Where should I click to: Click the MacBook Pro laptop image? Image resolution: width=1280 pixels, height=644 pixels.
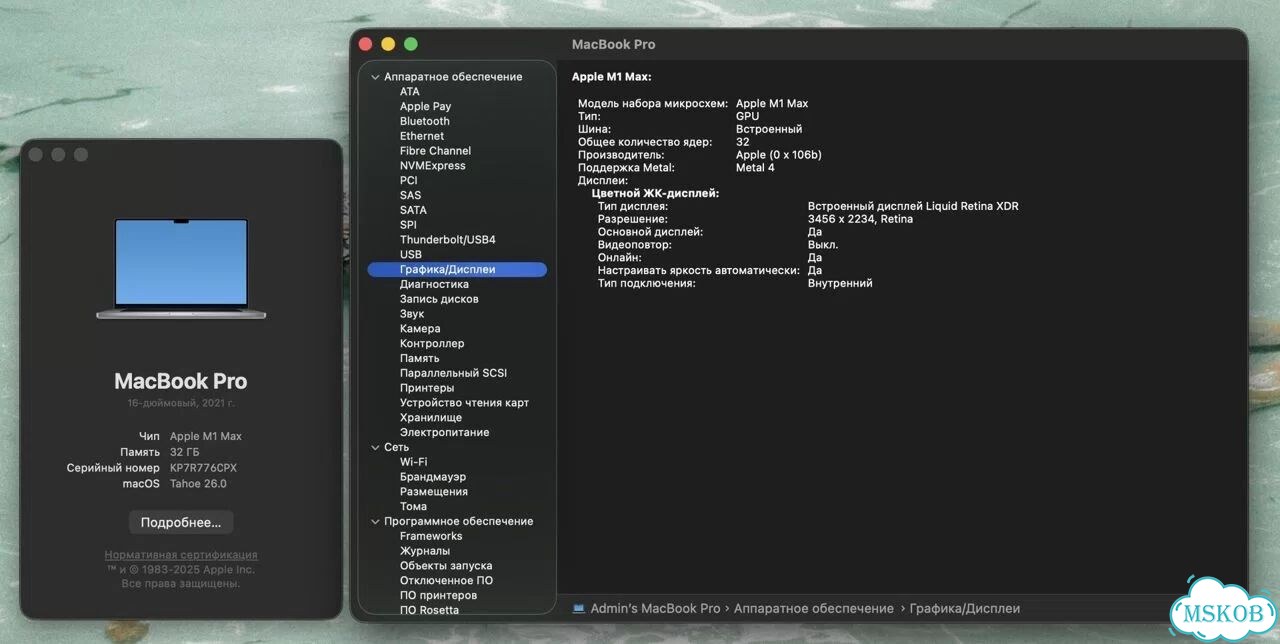[181, 268]
